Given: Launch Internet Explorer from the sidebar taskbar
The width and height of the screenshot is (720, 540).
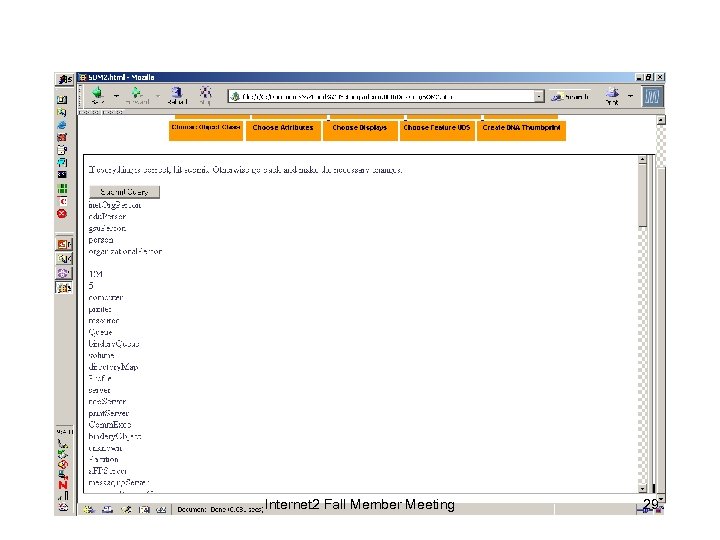Looking at the screenshot, I should coord(62,125).
